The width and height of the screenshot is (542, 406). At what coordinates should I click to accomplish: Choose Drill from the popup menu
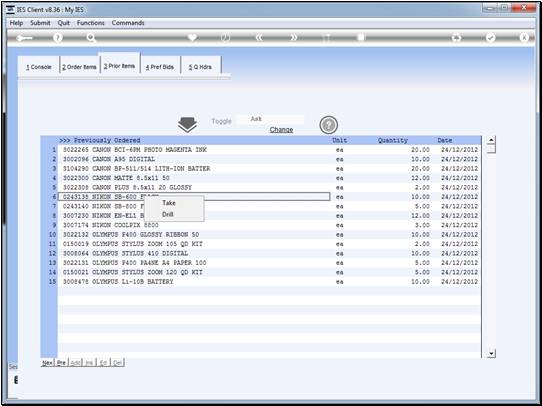coord(168,215)
